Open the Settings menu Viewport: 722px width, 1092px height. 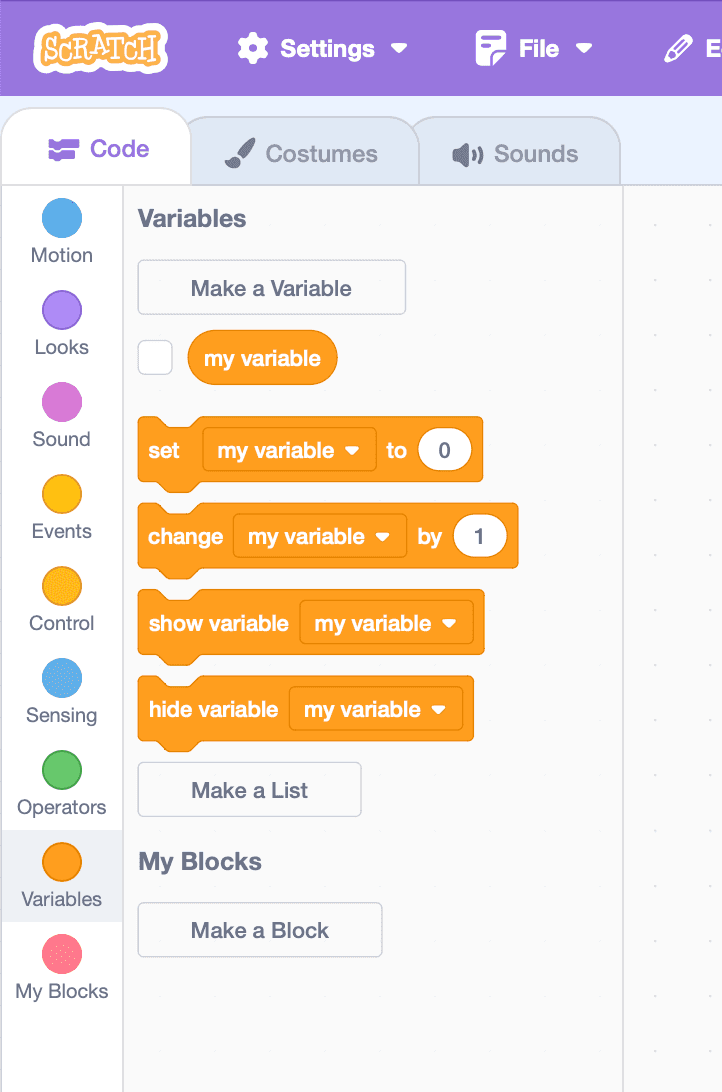tap(322, 48)
